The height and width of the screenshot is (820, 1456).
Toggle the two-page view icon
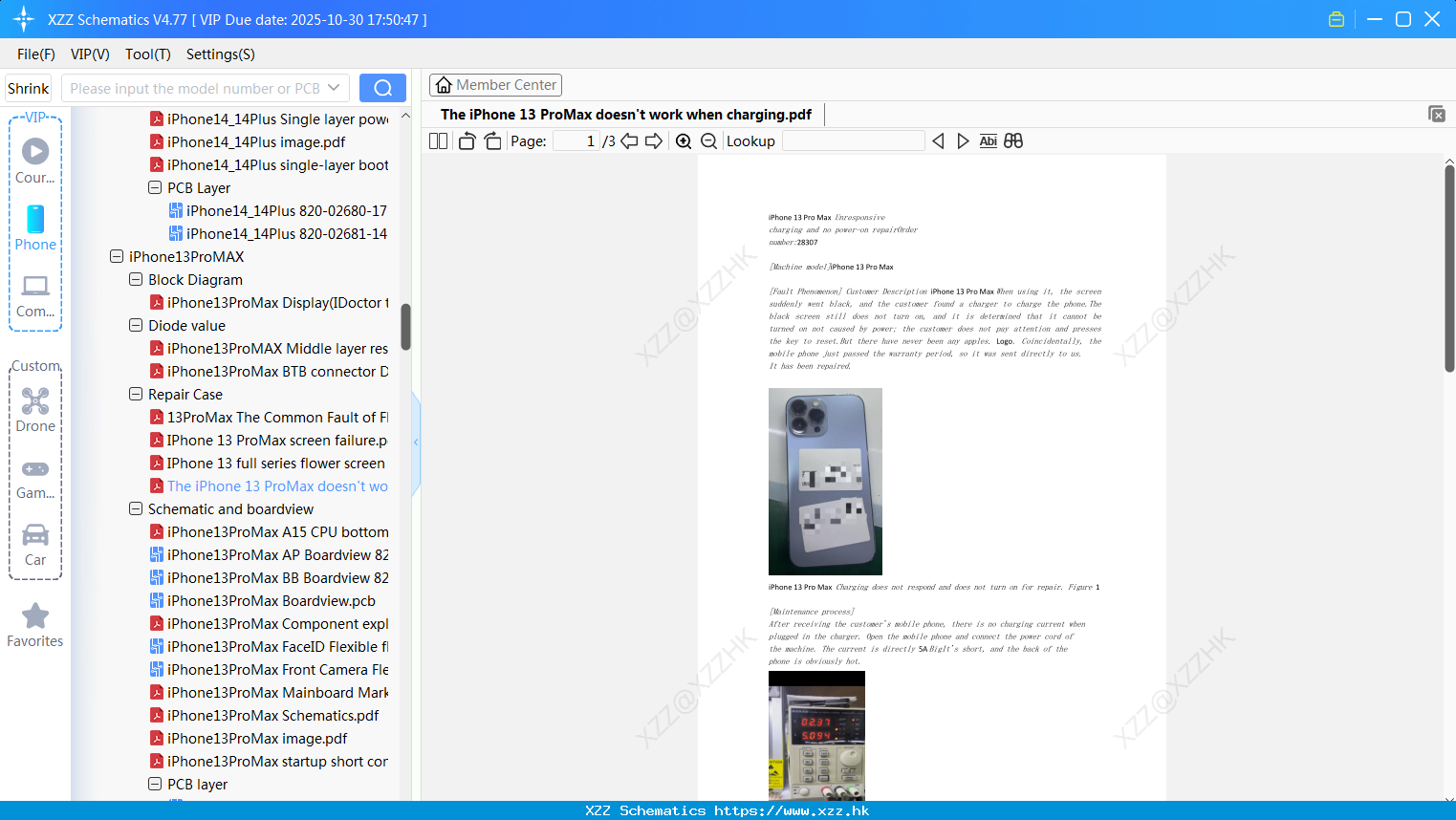(x=438, y=140)
